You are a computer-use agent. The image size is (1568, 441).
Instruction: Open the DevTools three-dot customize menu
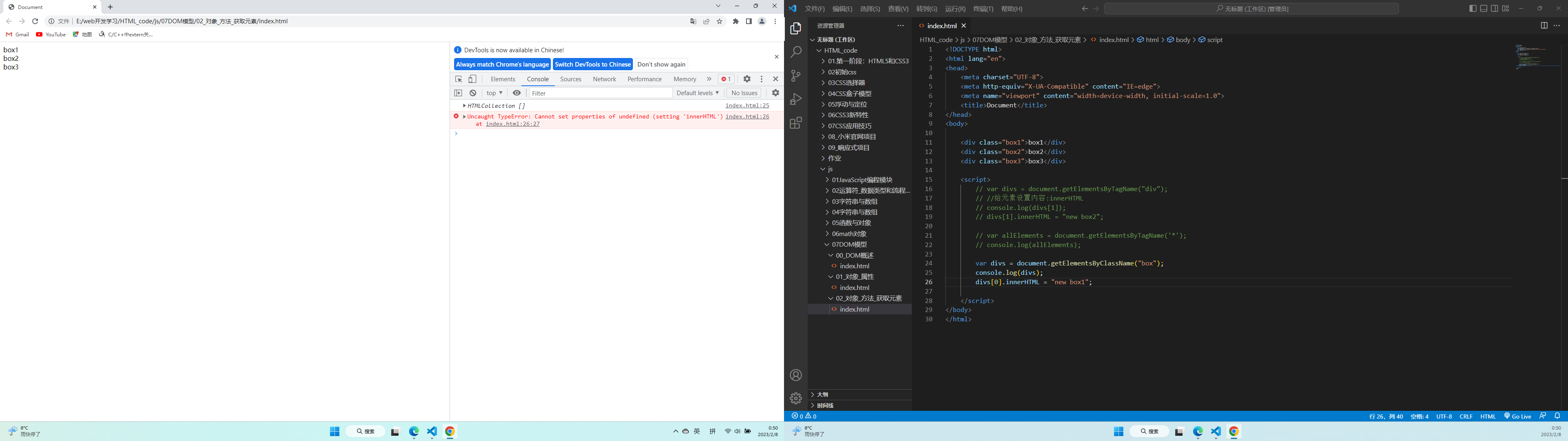pyautogui.click(x=762, y=79)
